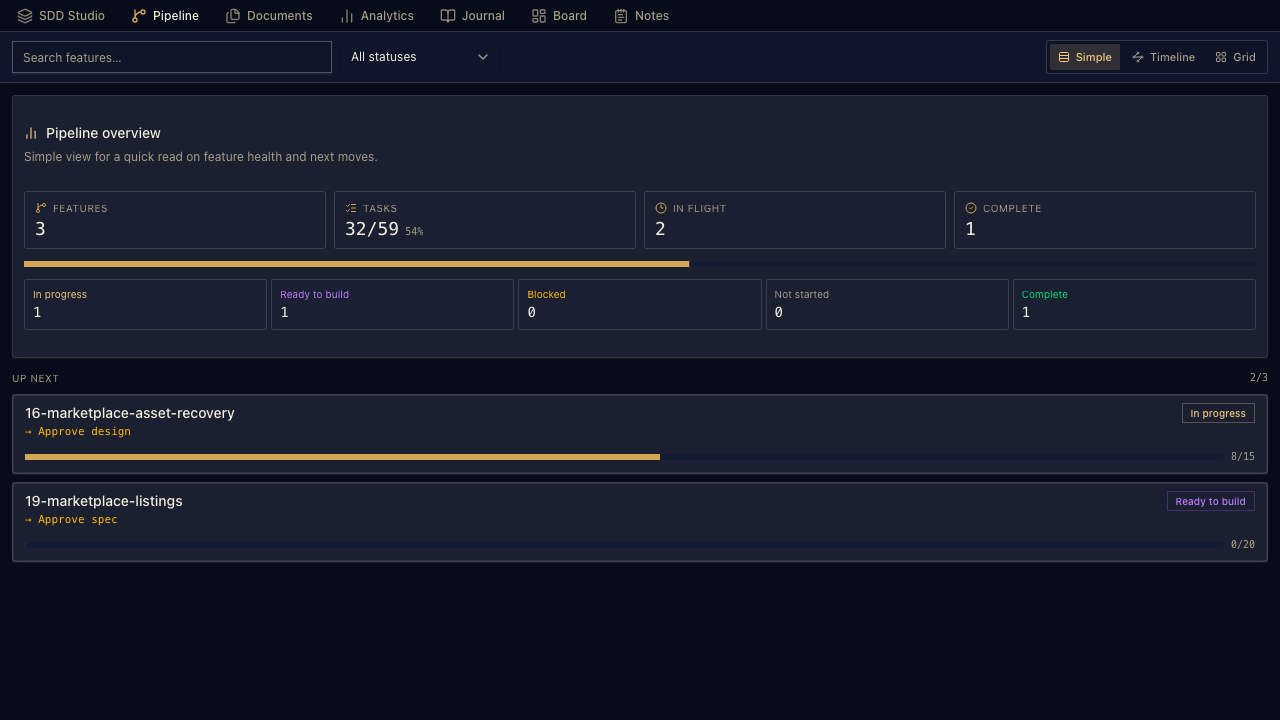The height and width of the screenshot is (720, 1280).
Task: Switch to Timeline view mode
Action: pyautogui.click(x=1163, y=57)
